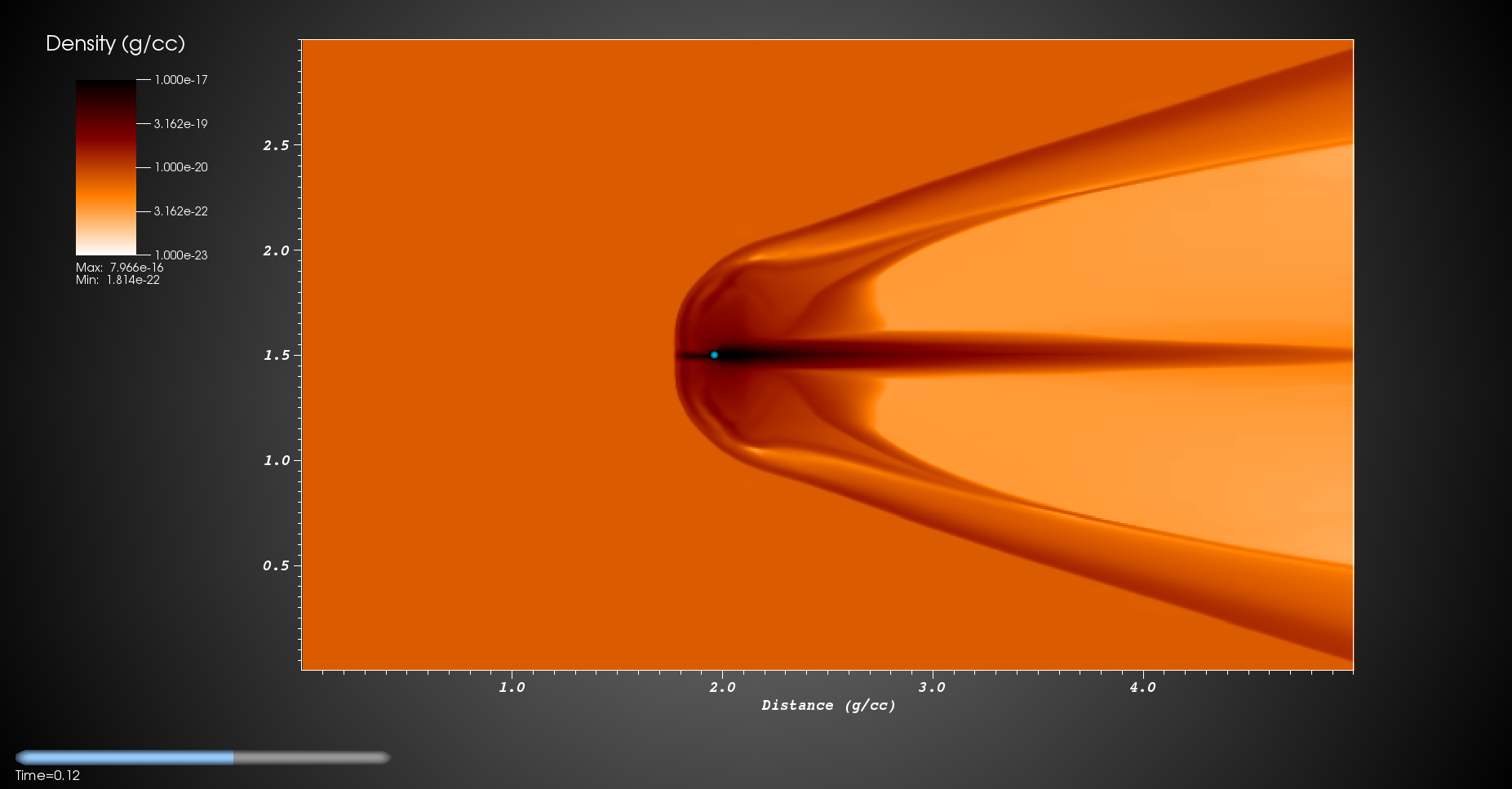Click the y-axis label '0.5'

coord(276,565)
